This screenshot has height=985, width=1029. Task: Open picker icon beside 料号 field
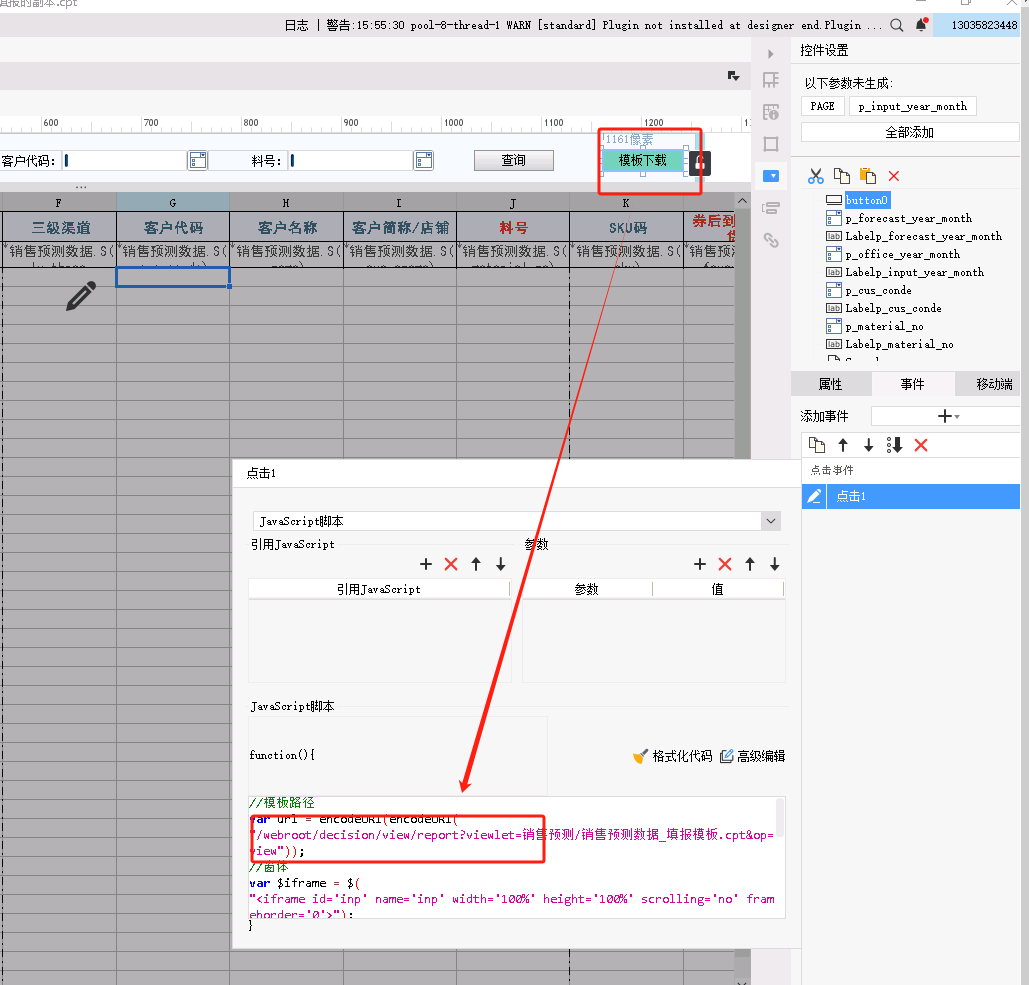pyautogui.click(x=424, y=160)
